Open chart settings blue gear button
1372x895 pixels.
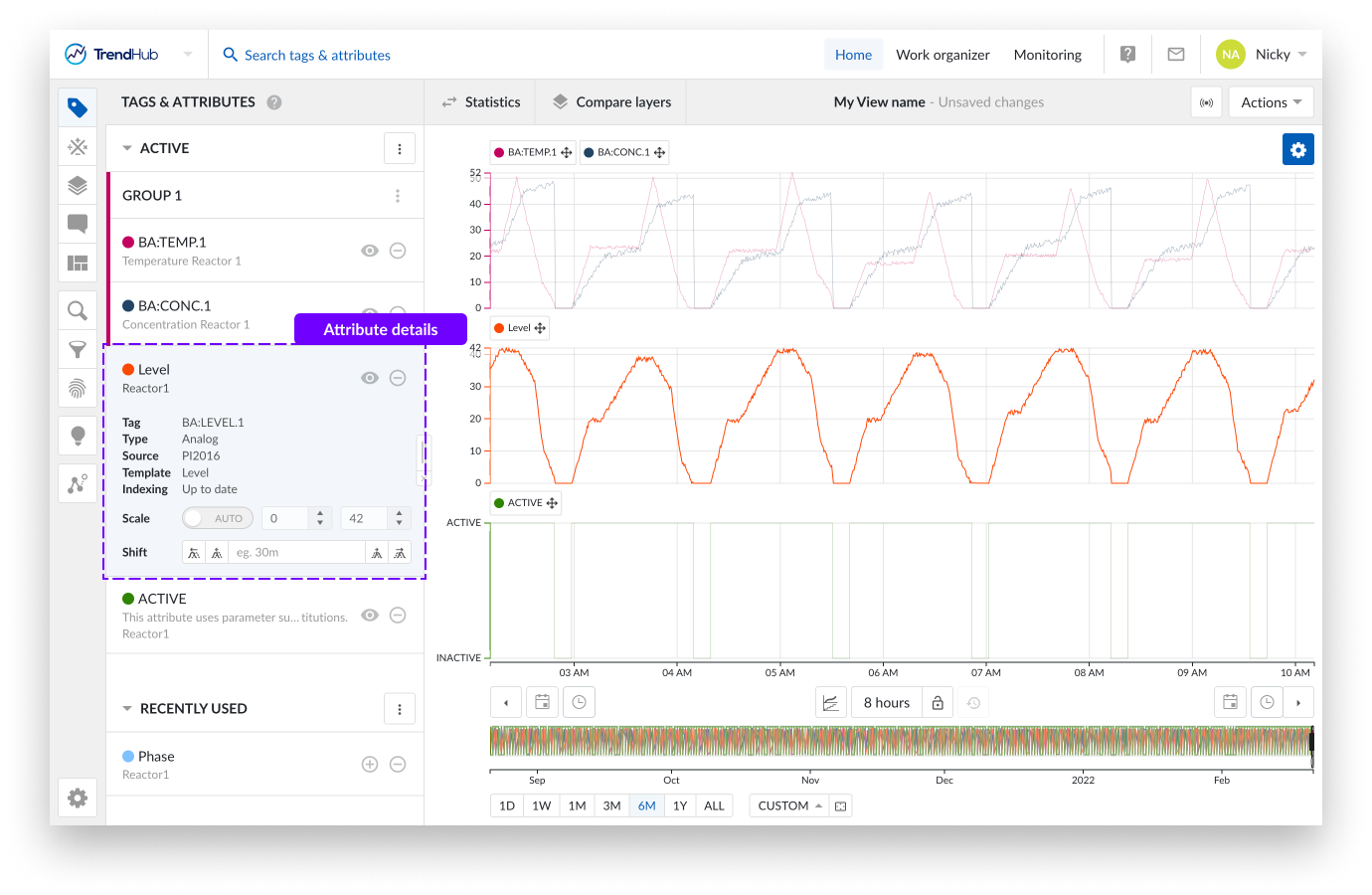[x=1297, y=149]
